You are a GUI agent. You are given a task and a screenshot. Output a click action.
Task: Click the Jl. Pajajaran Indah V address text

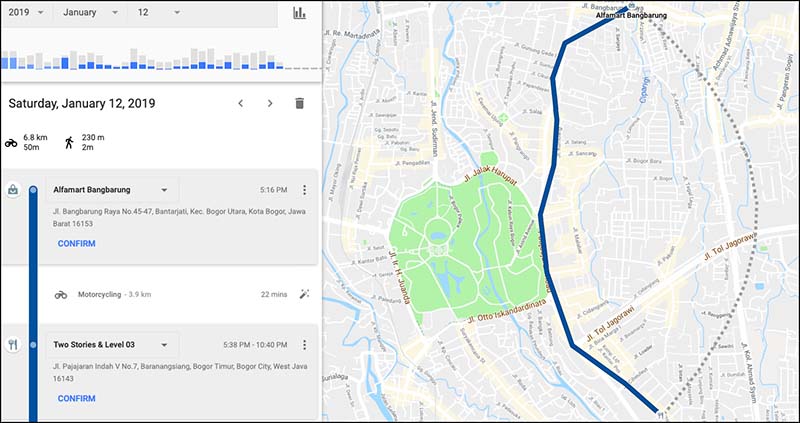[x=180, y=372]
